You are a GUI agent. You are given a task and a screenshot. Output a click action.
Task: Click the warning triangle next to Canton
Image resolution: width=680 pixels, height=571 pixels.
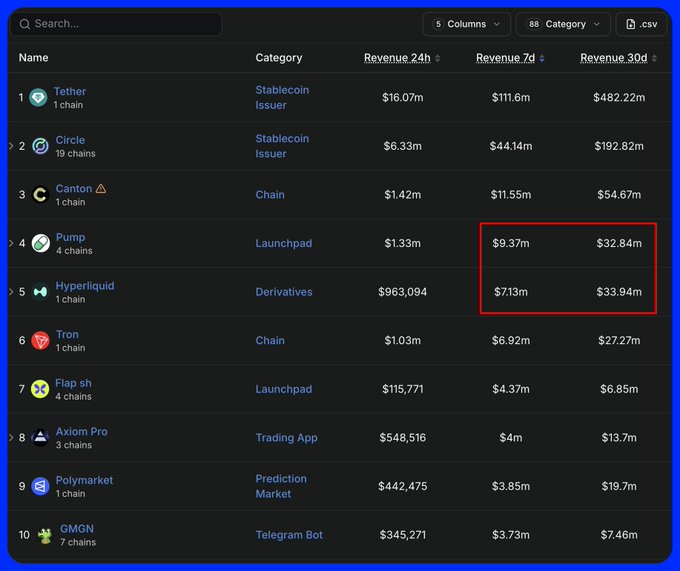[x=101, y=189]
